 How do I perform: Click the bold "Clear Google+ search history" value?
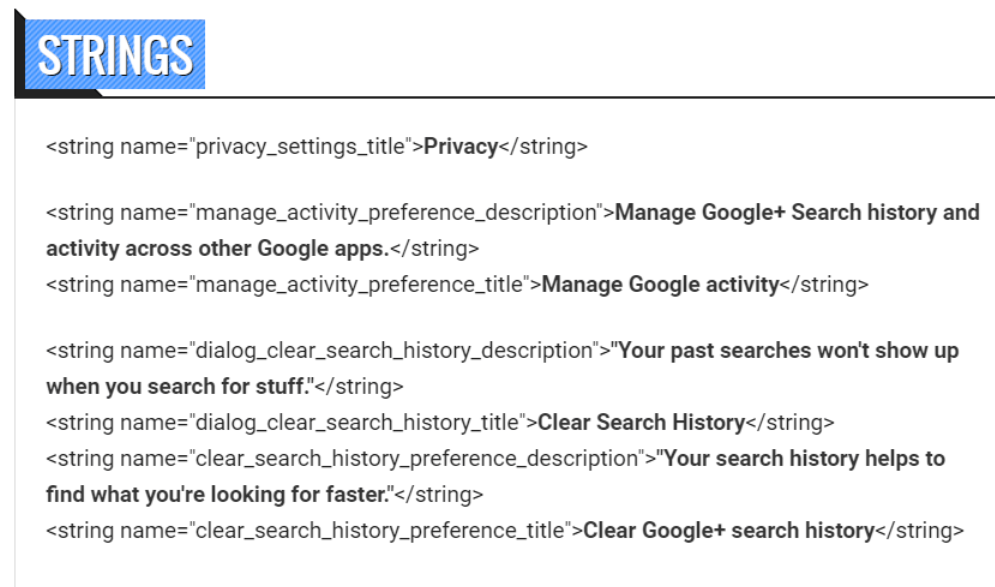pos(728,530)
